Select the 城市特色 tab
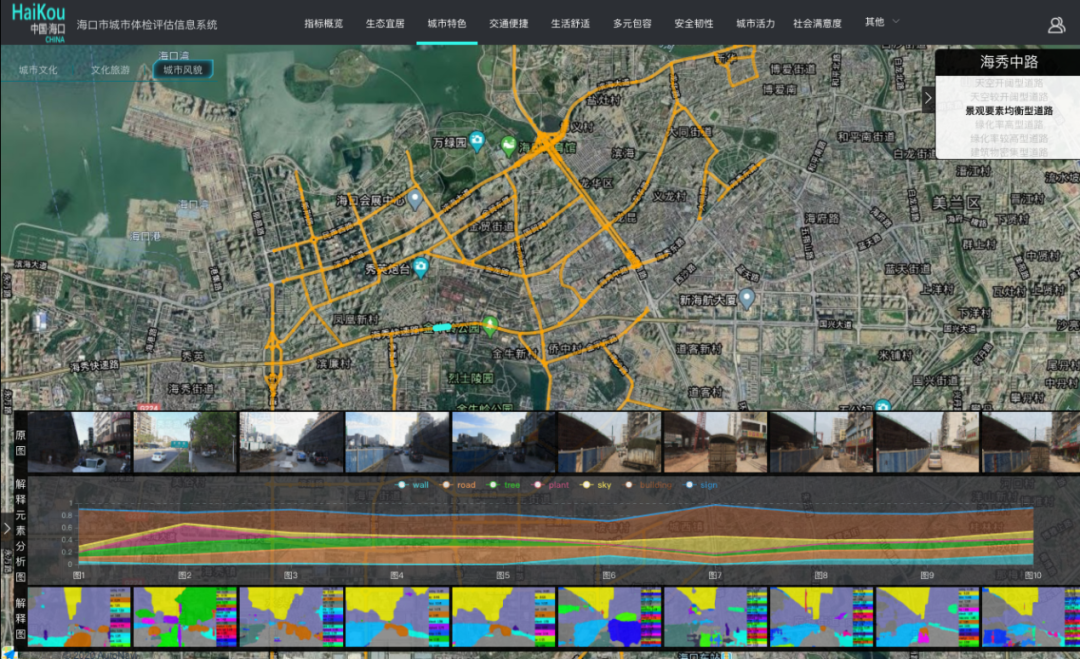 point(446,23)
